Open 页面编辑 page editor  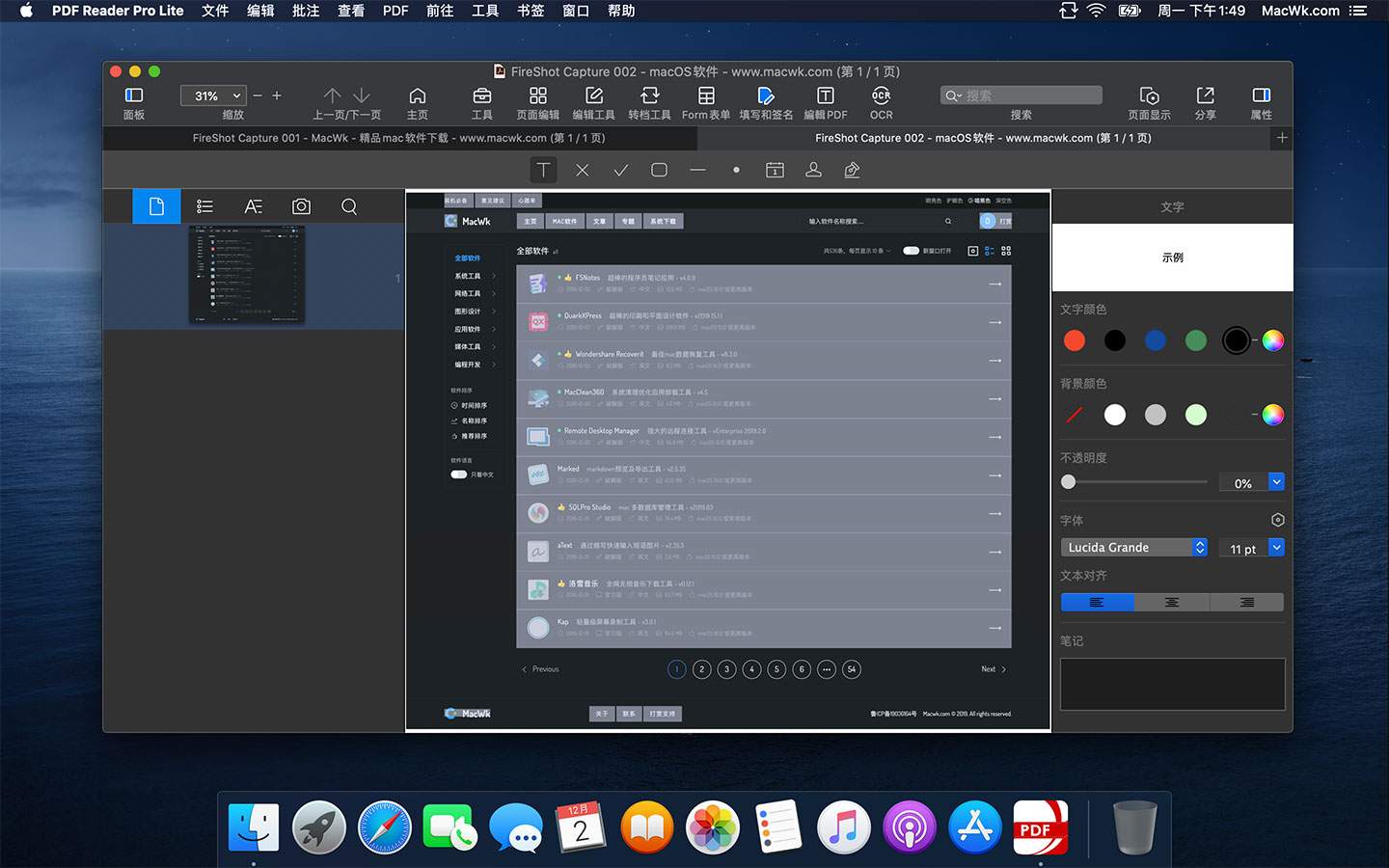538,95
